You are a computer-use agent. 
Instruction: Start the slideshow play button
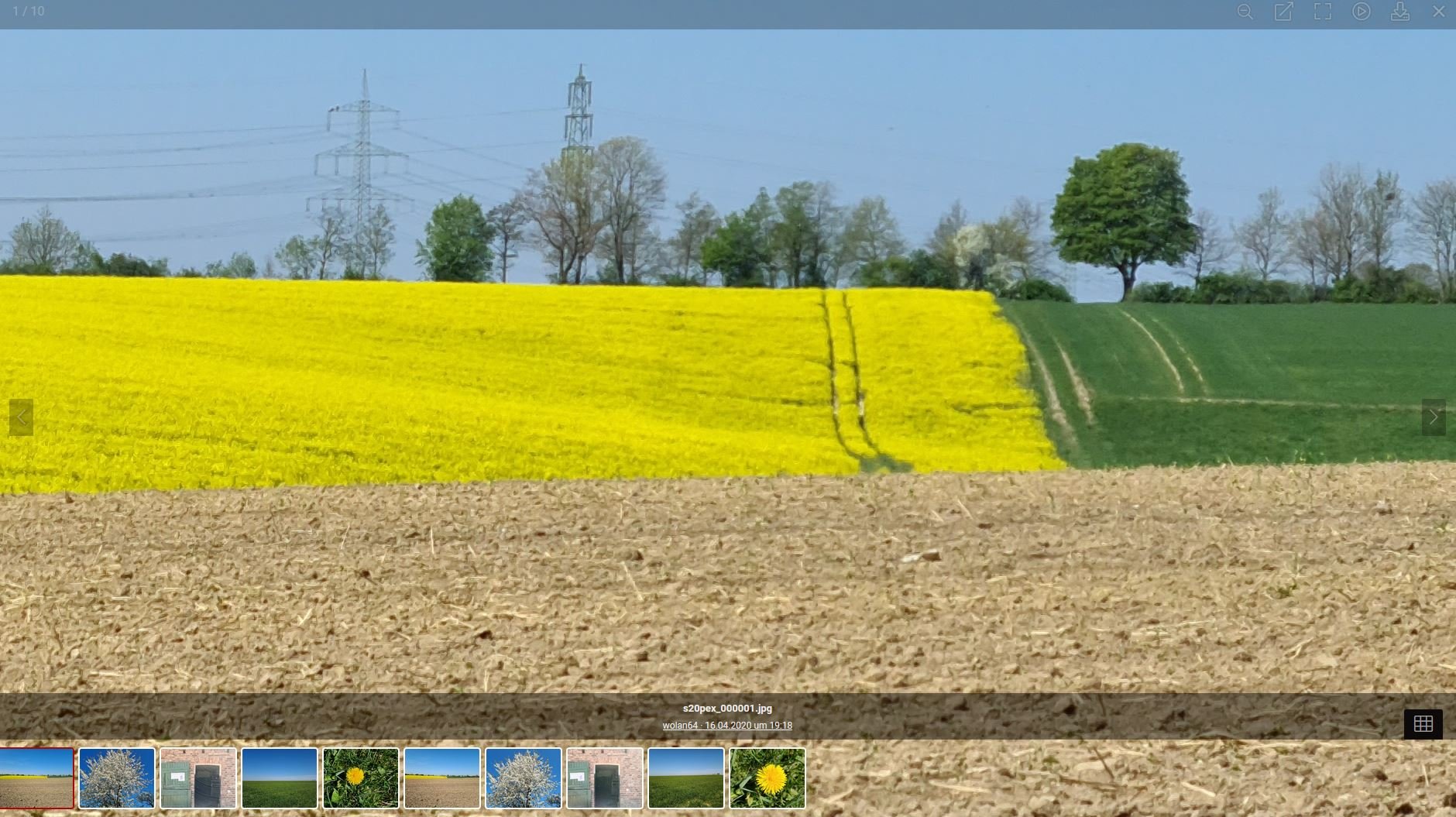(x=1361, y=12)
